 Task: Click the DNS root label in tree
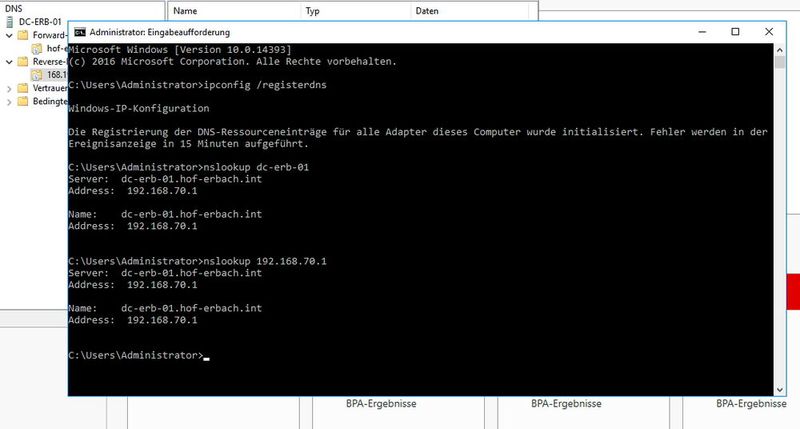click(14, 9)
